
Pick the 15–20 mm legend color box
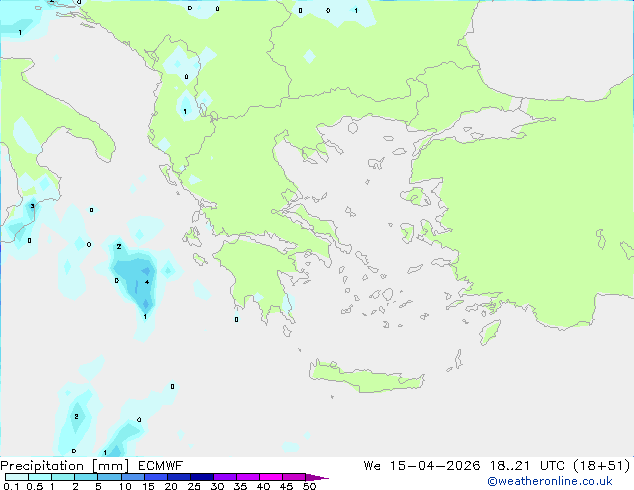point(155,477)
